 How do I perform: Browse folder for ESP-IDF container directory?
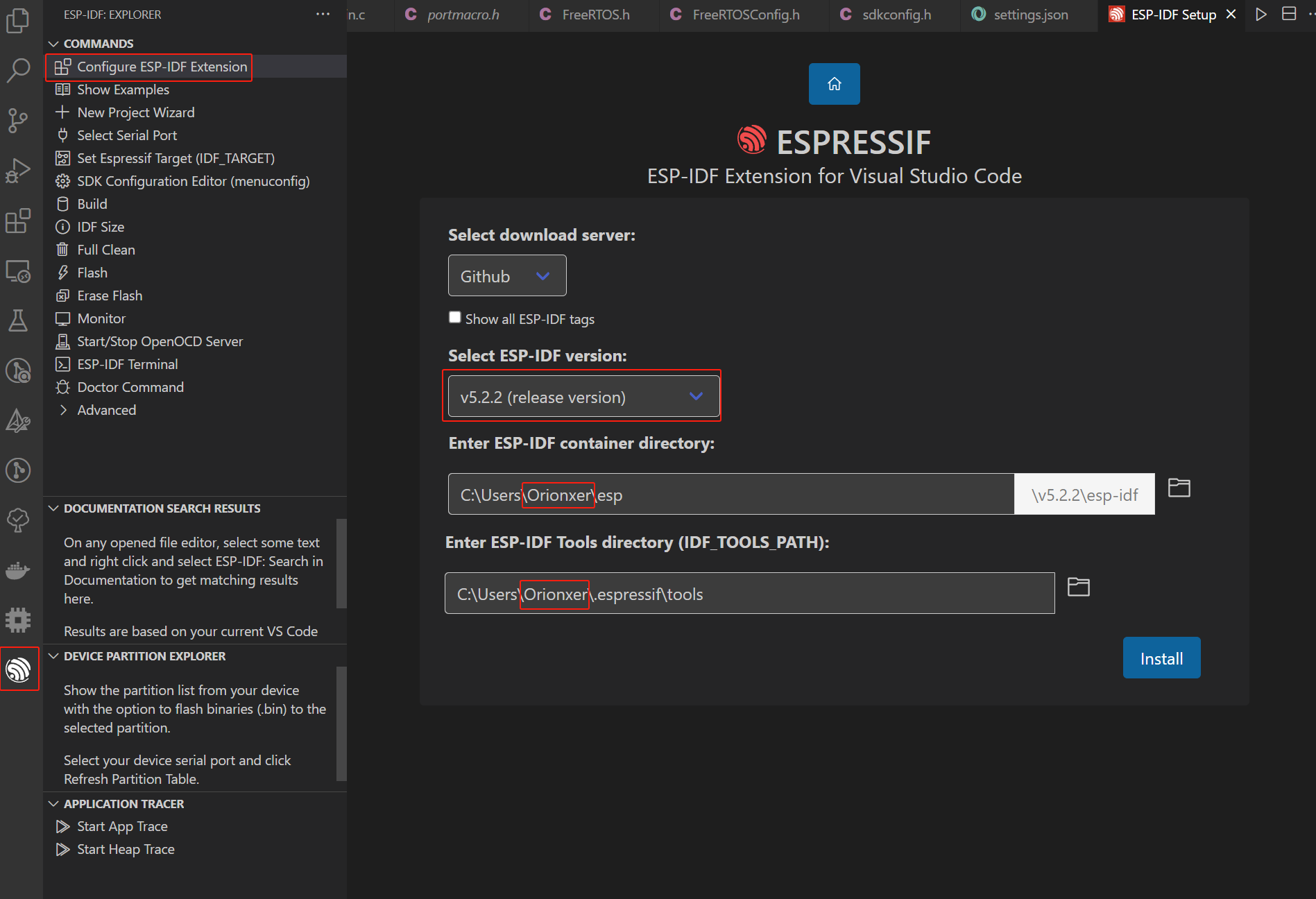pos(1179,488)
